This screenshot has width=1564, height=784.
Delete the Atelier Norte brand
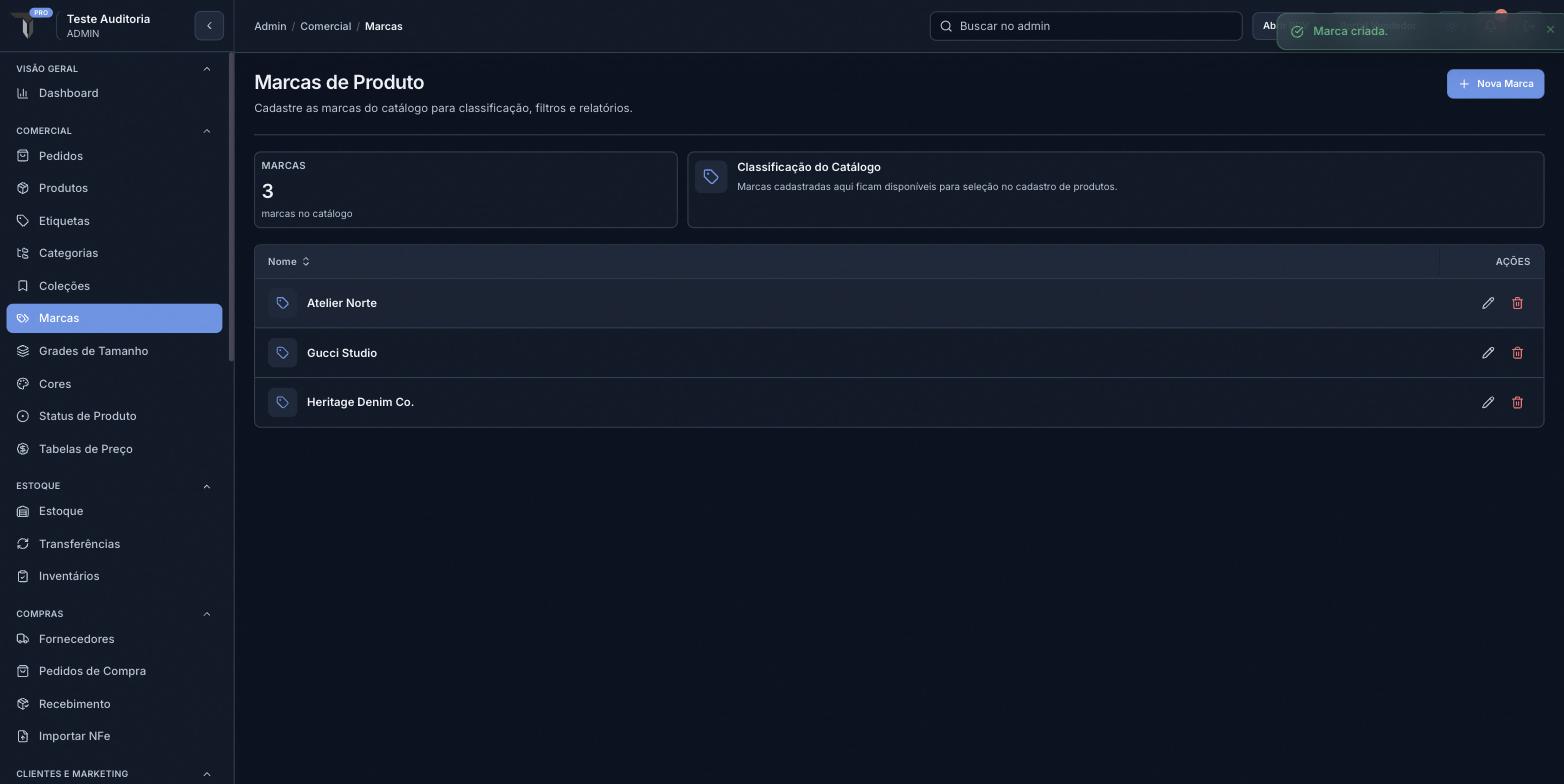click(1517, 303)
